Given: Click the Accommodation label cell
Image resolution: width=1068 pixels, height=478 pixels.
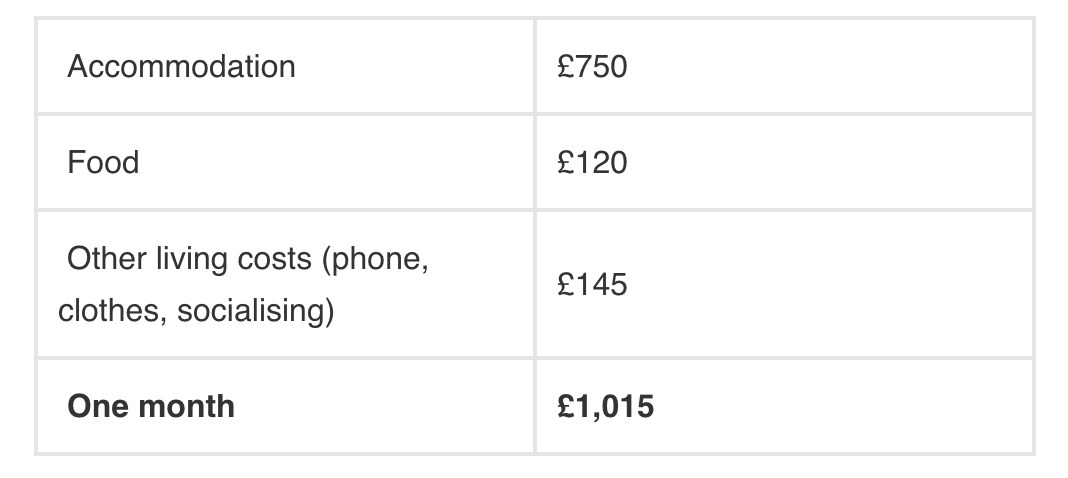Looking at the screenshot, I should (x=182, y=66).
